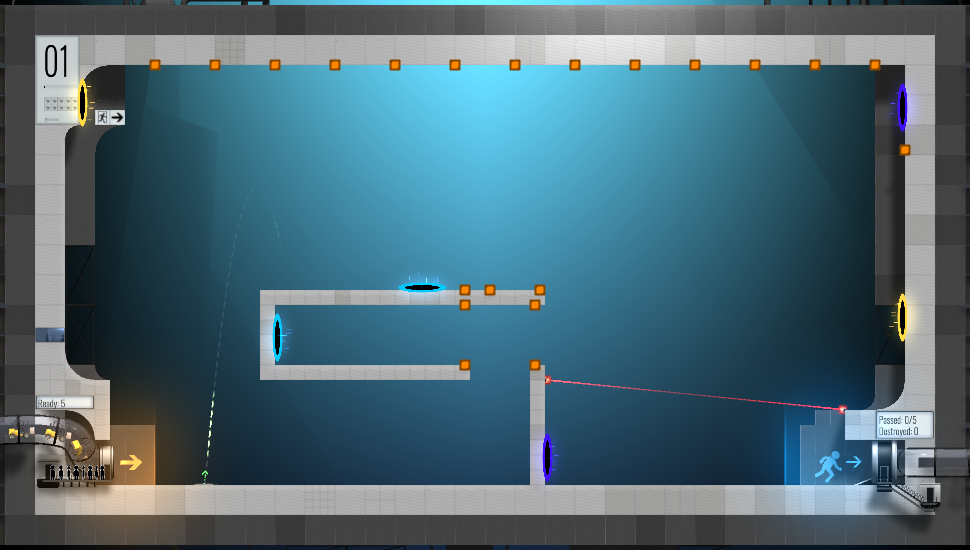Click the vertical blue portal inside the platform
Viewport: 970px width, 550px height.
point(278,337)
